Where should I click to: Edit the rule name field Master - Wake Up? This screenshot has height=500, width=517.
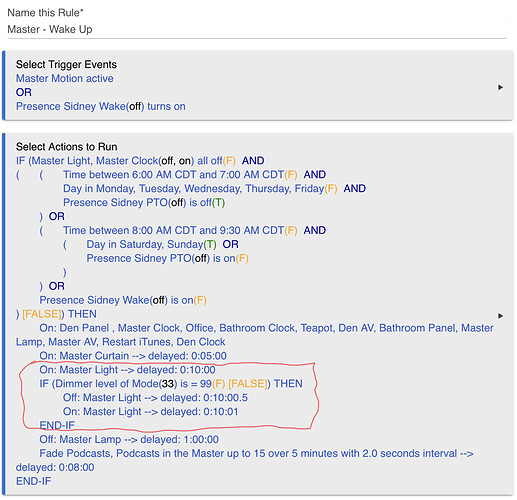(x=257, y=29)
